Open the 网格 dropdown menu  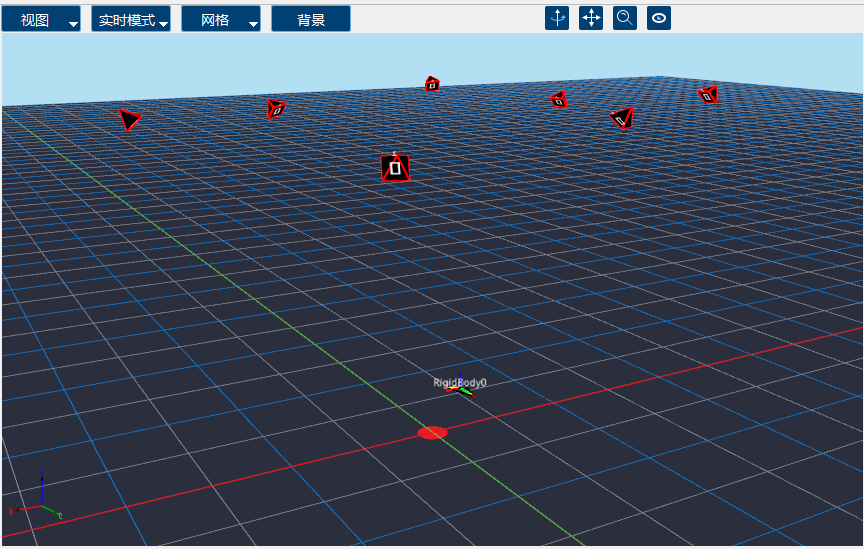221,19
